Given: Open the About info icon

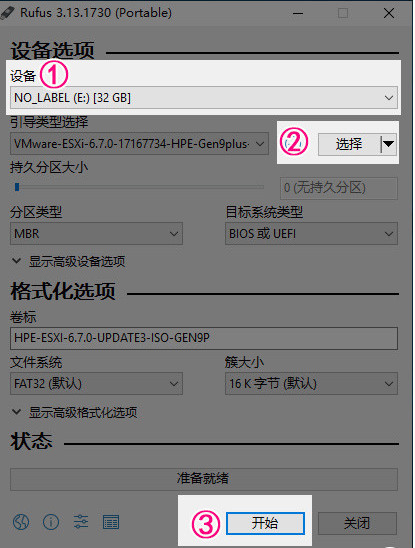Looking at the screenshot, I should click(51, 522).
